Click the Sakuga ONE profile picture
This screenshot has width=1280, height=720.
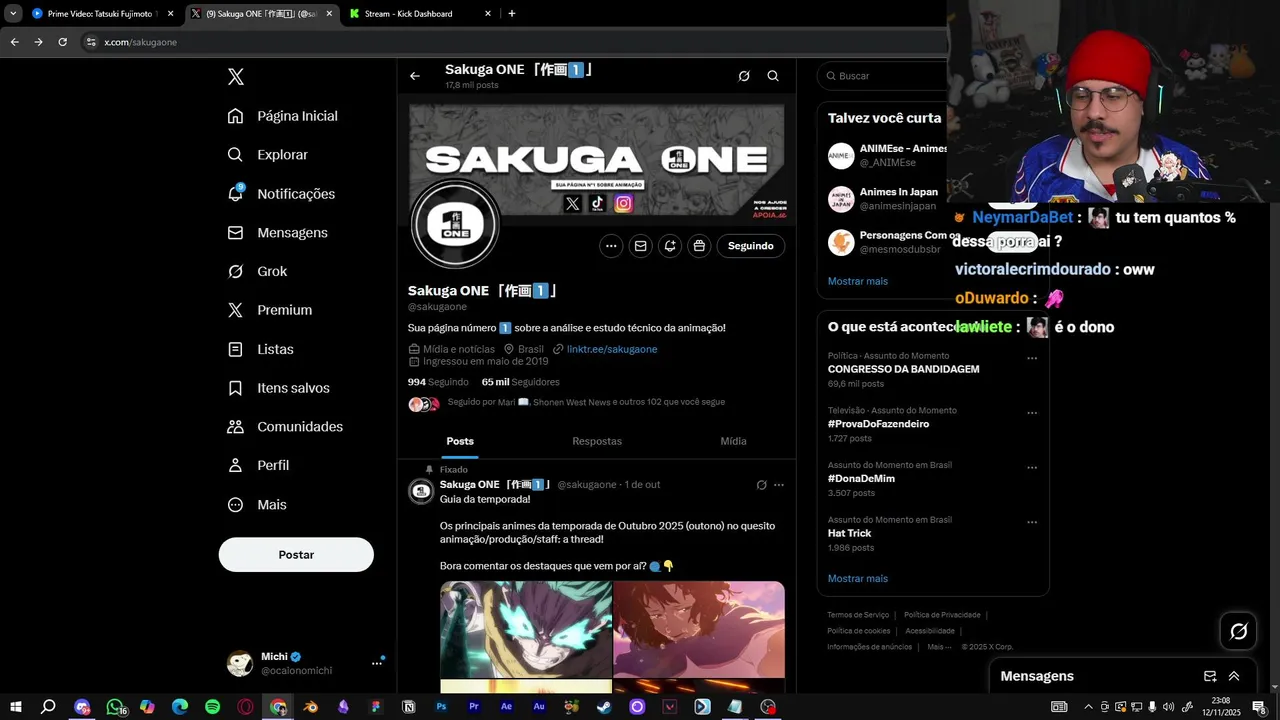[x=455, y=225]
